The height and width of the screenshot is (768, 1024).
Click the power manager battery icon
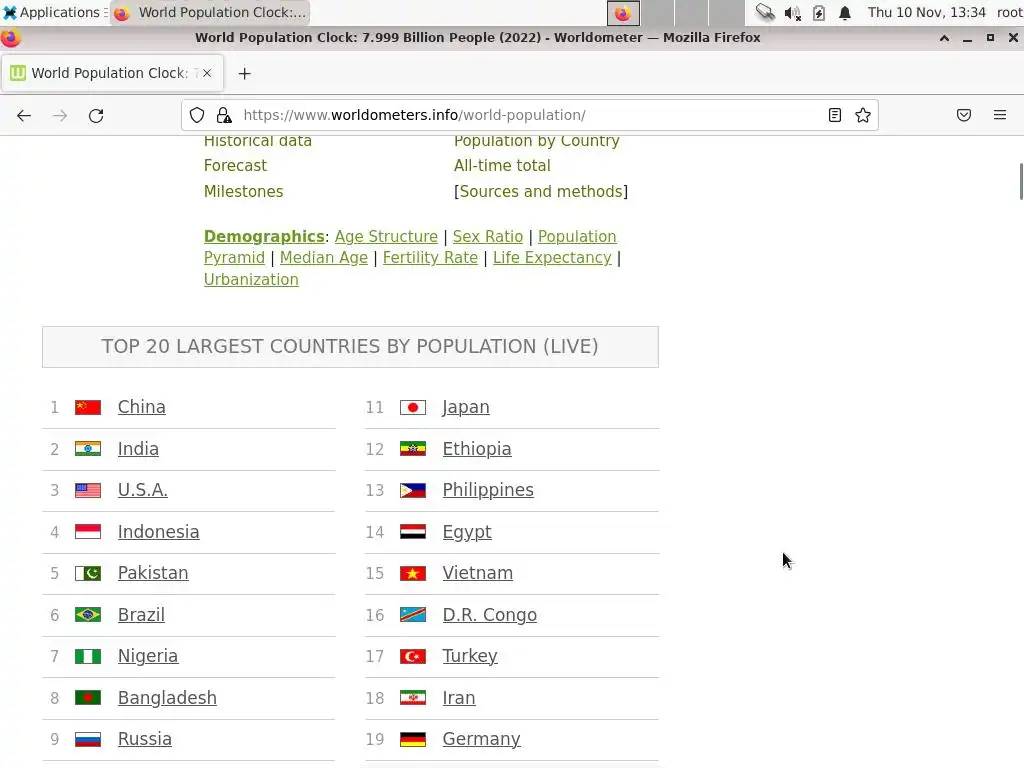click(819, 13)
